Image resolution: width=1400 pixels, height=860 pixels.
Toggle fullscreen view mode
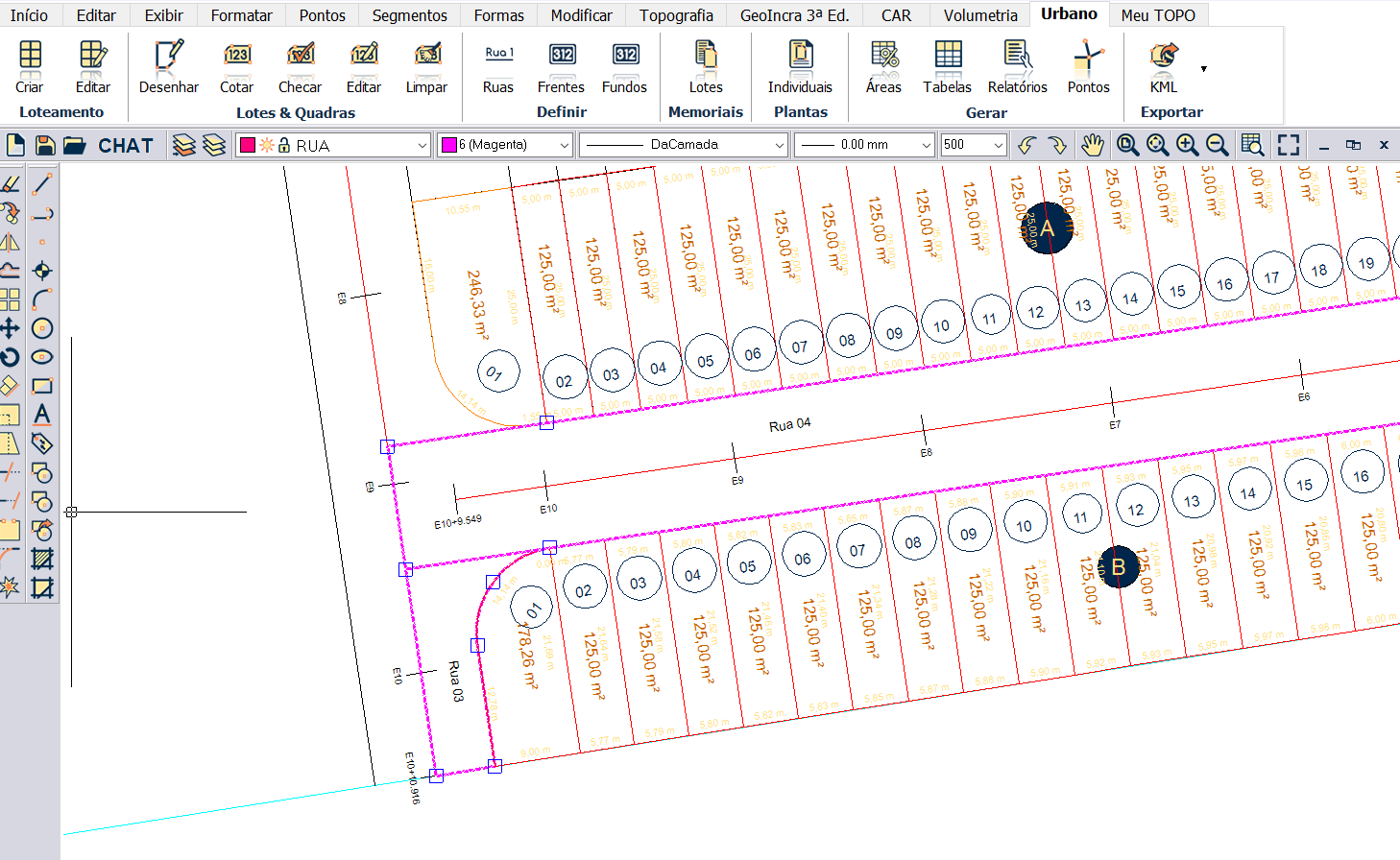(x=1289, y=145)
